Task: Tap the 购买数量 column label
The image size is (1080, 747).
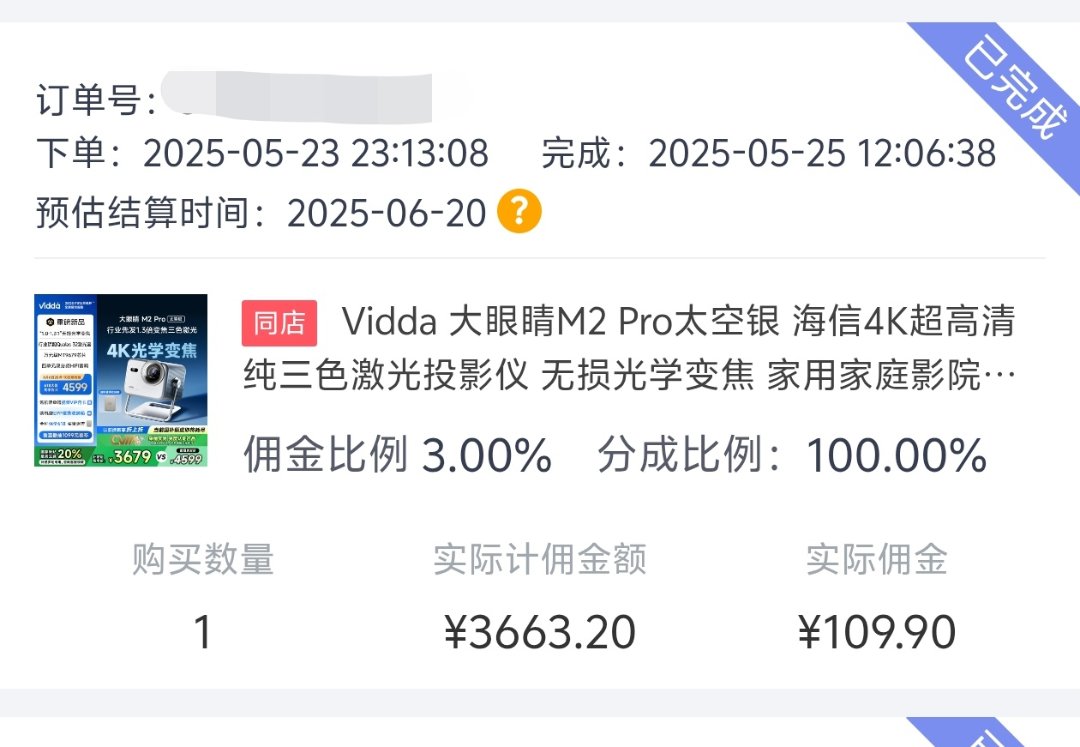Action: click(x=203, y=558)
